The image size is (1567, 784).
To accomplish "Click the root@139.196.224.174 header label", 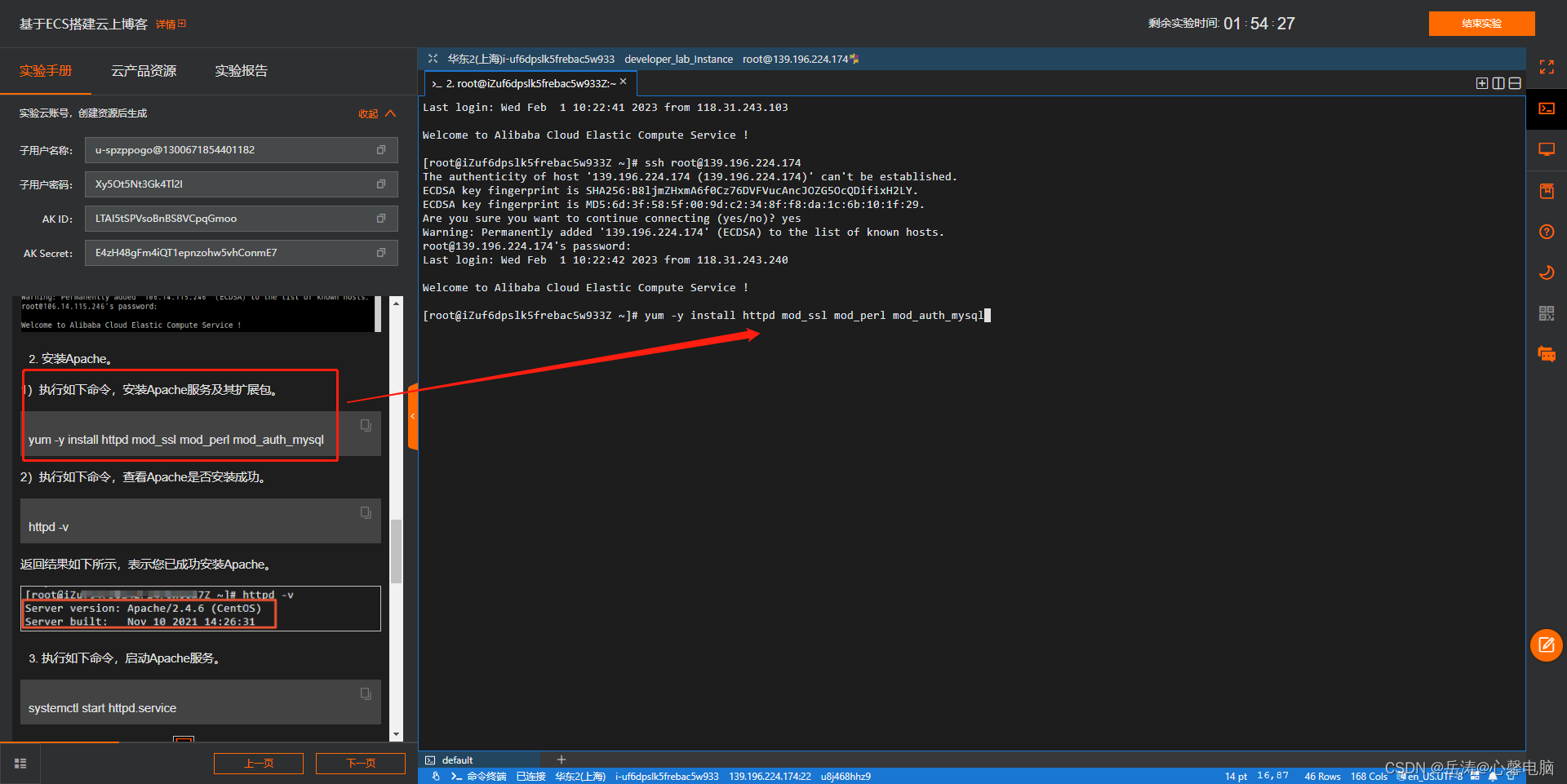I will tap(795, 59).
